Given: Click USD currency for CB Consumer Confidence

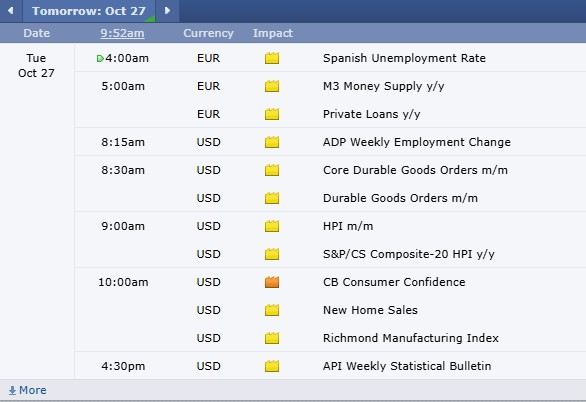Looking at the screenshot, I should tap(209, 282).
